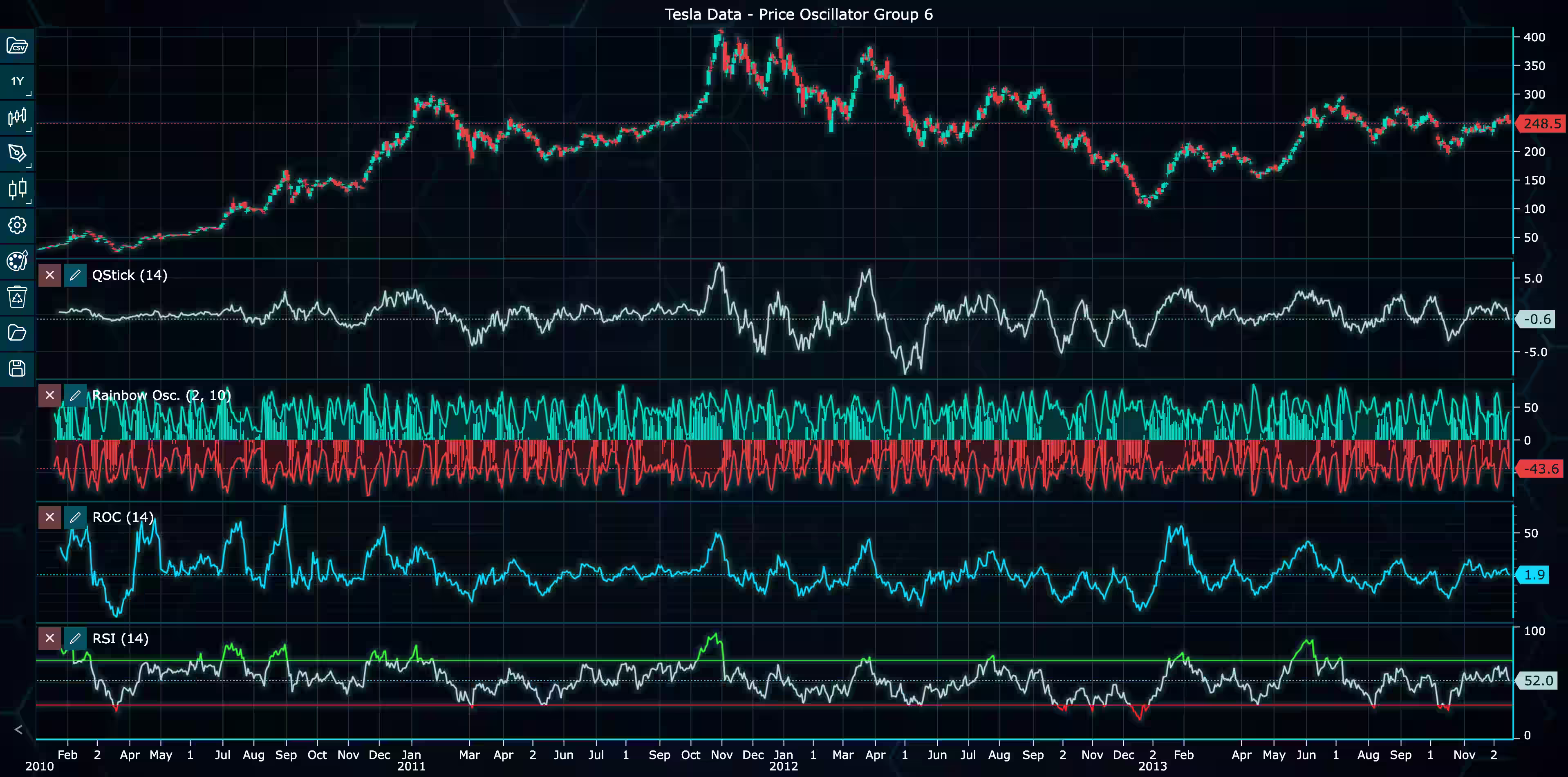Collapse the toolbar with the left arrow
This screenshot has height=777, width=1568.
(x=18, y=730)
